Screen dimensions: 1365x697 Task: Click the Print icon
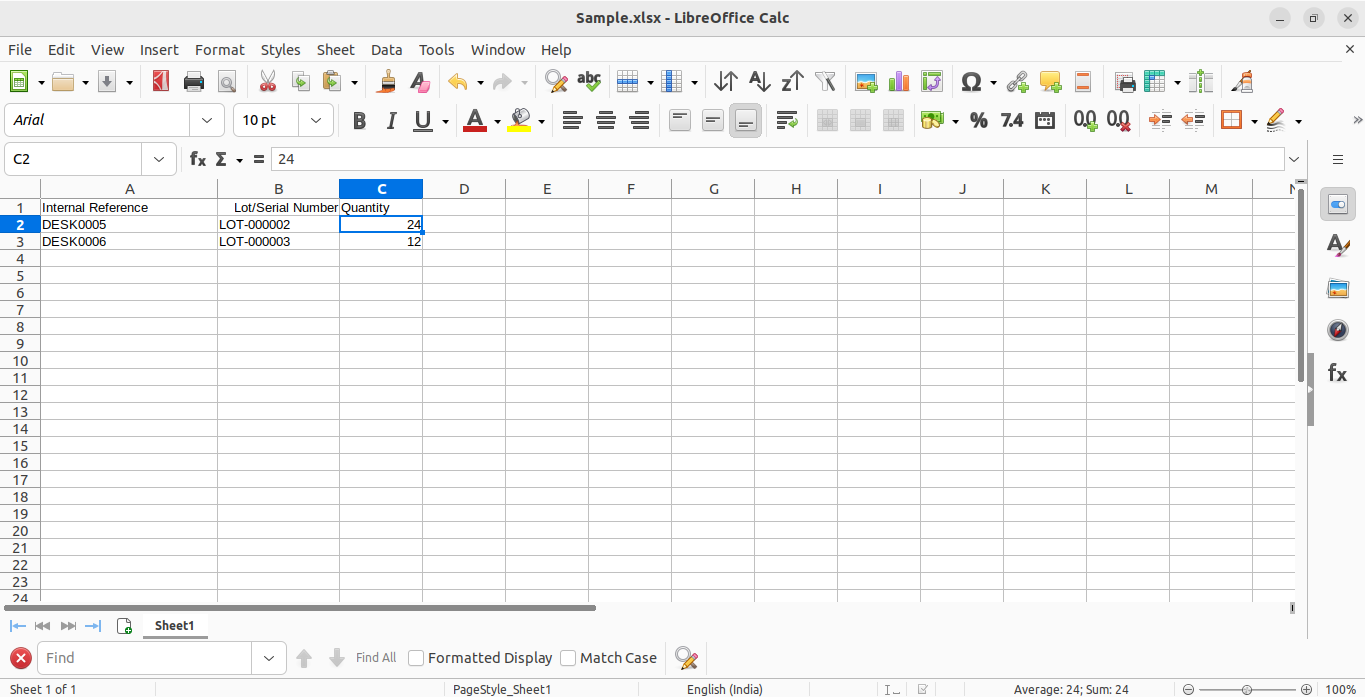pos(194,82)
